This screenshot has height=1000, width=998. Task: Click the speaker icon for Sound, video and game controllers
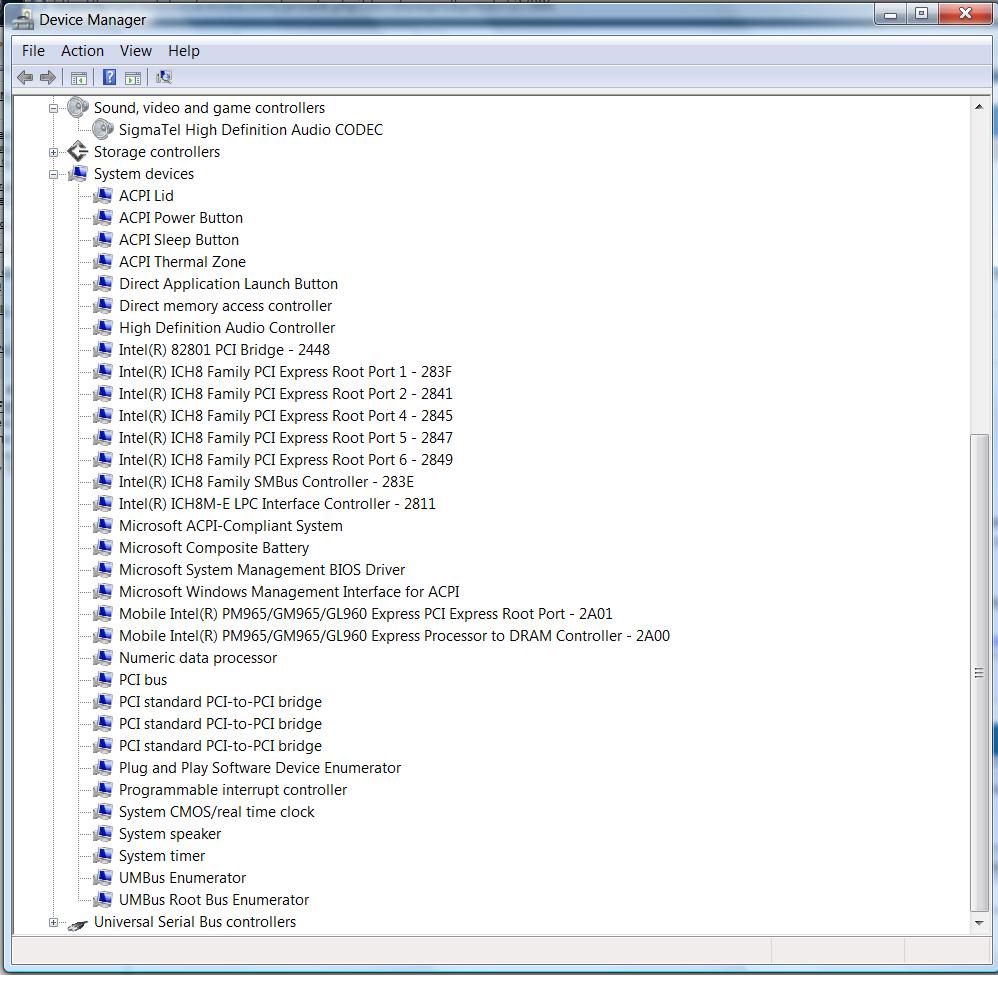pos(78,107)
